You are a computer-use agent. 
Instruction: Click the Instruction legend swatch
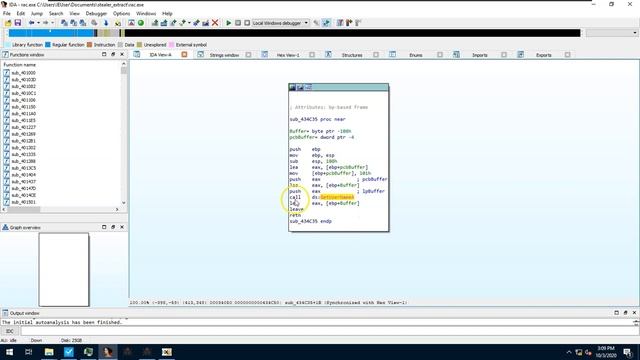(x=89, y=44)
